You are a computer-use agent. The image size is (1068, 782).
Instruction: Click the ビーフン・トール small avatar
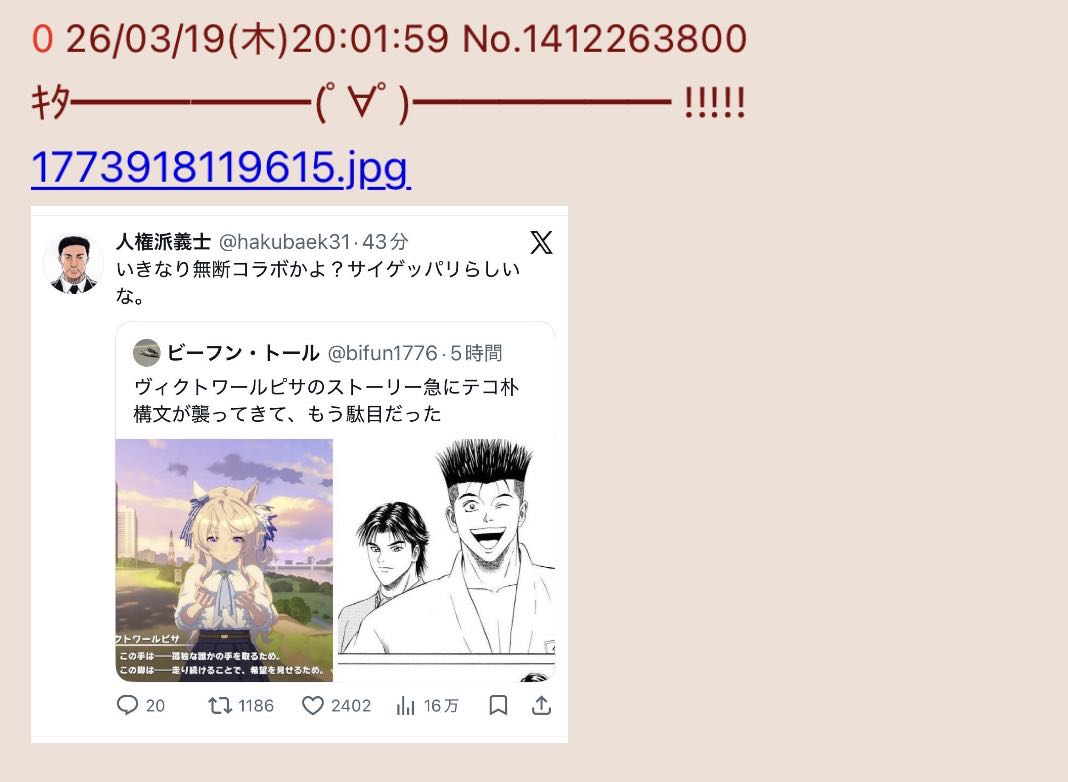(x=146, y=353)
